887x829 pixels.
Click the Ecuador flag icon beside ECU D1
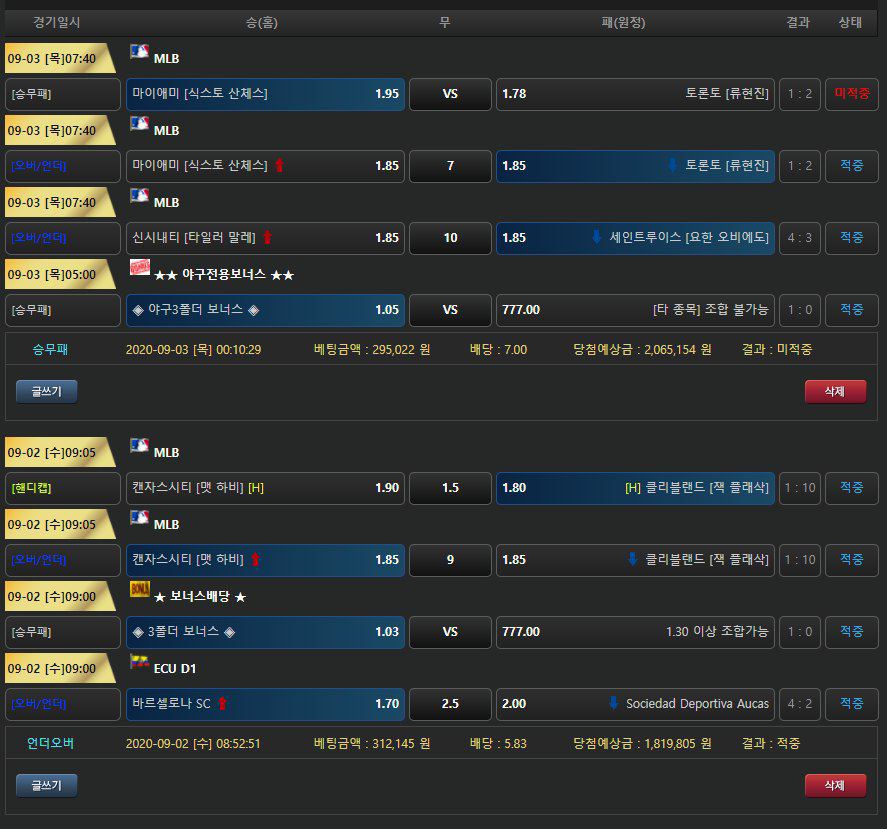pos(139,663)
